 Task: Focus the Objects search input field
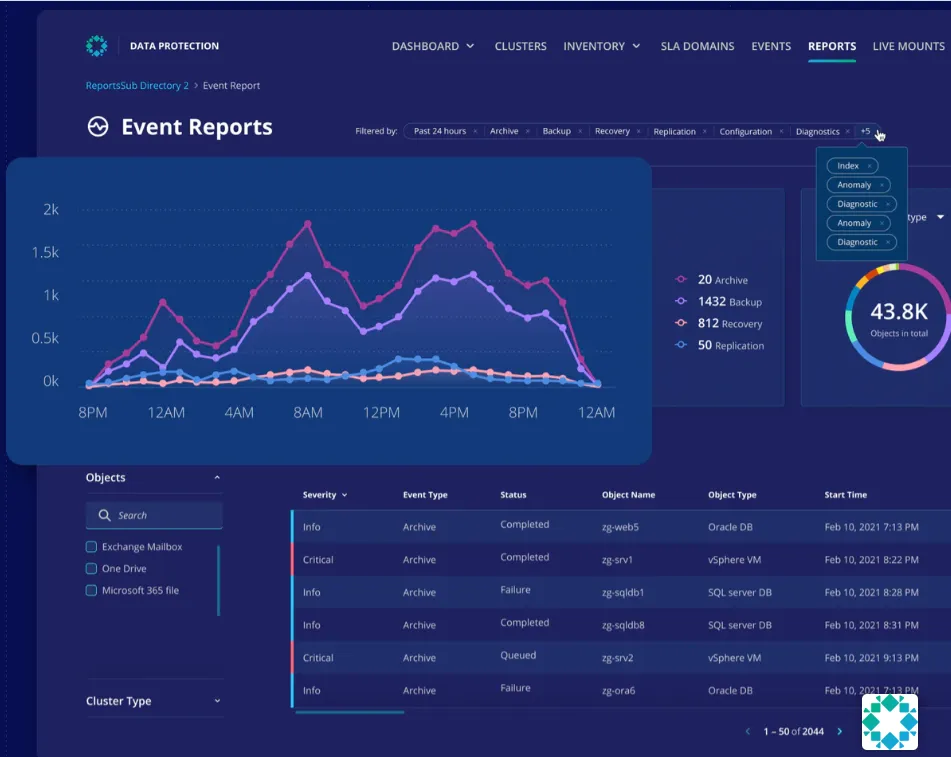(x=154, y=515)
